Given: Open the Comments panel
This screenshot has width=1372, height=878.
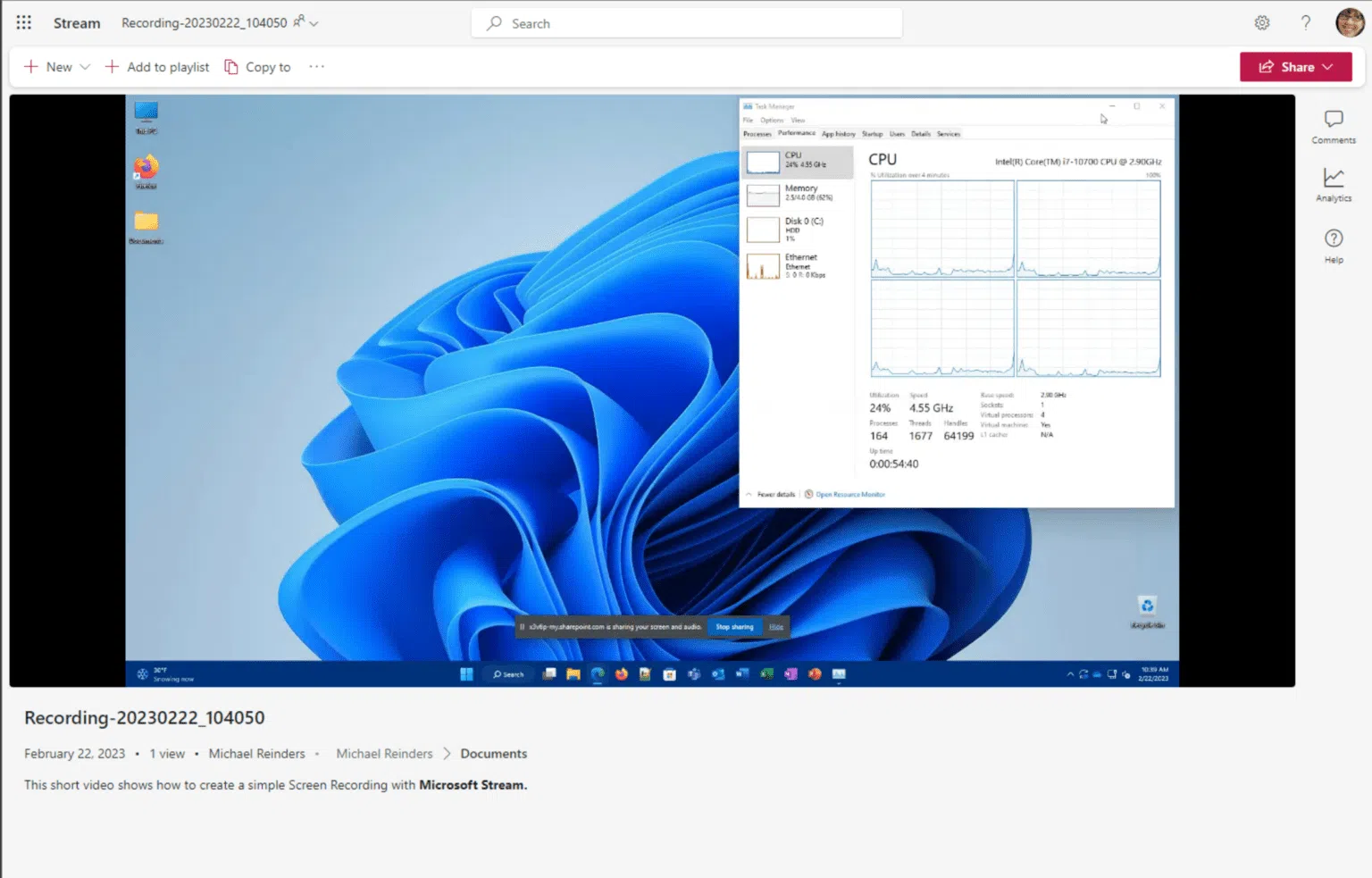Looking at the screenshot, I should 1333,126.
